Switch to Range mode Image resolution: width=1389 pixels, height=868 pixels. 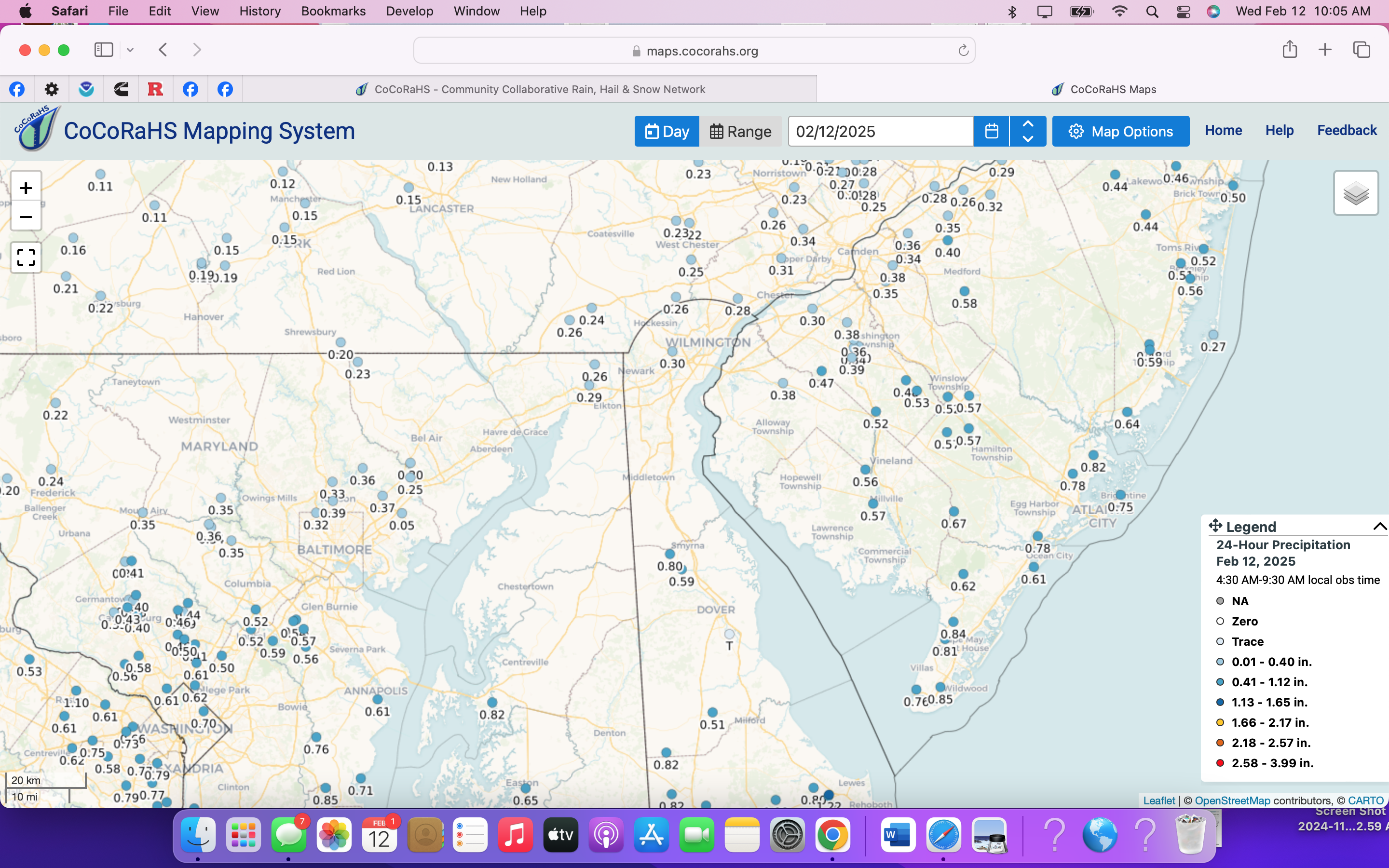pos(740,131)
